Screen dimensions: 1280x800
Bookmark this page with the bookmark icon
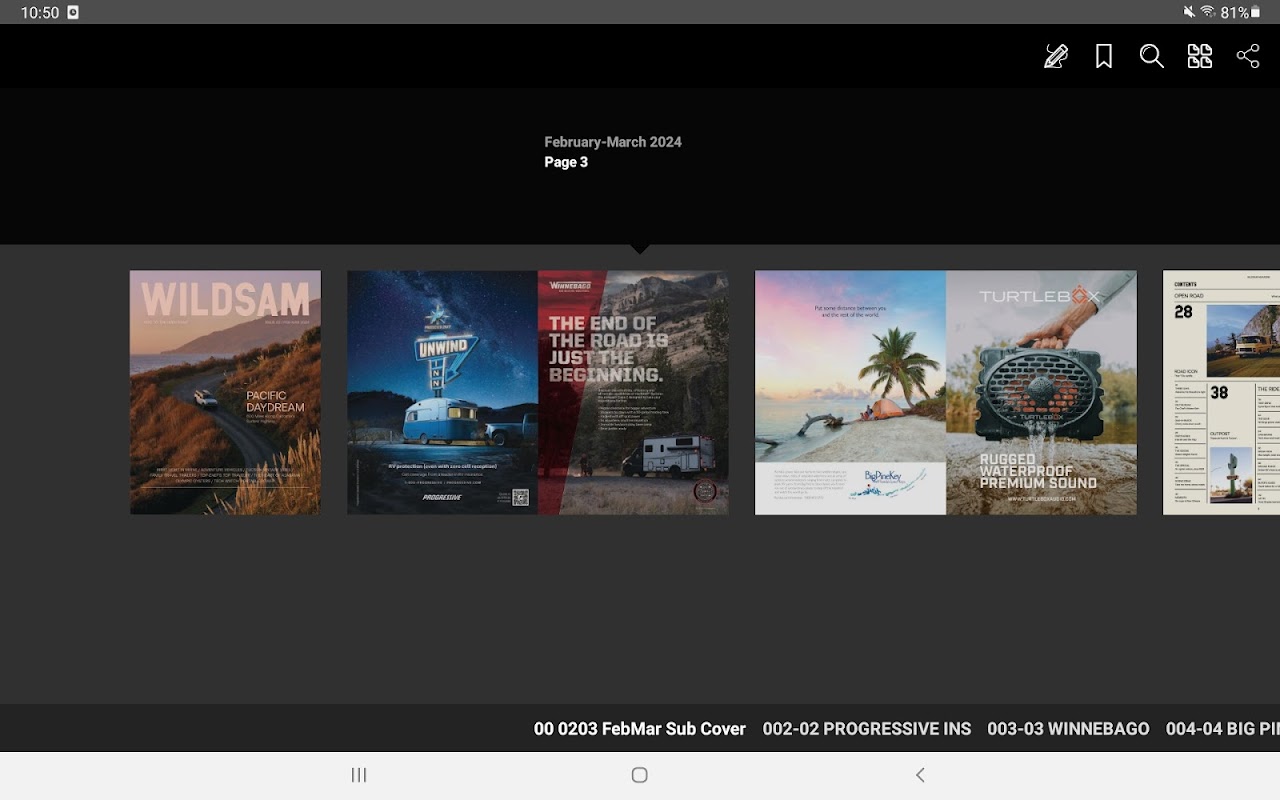click(x=1104, y=56)
